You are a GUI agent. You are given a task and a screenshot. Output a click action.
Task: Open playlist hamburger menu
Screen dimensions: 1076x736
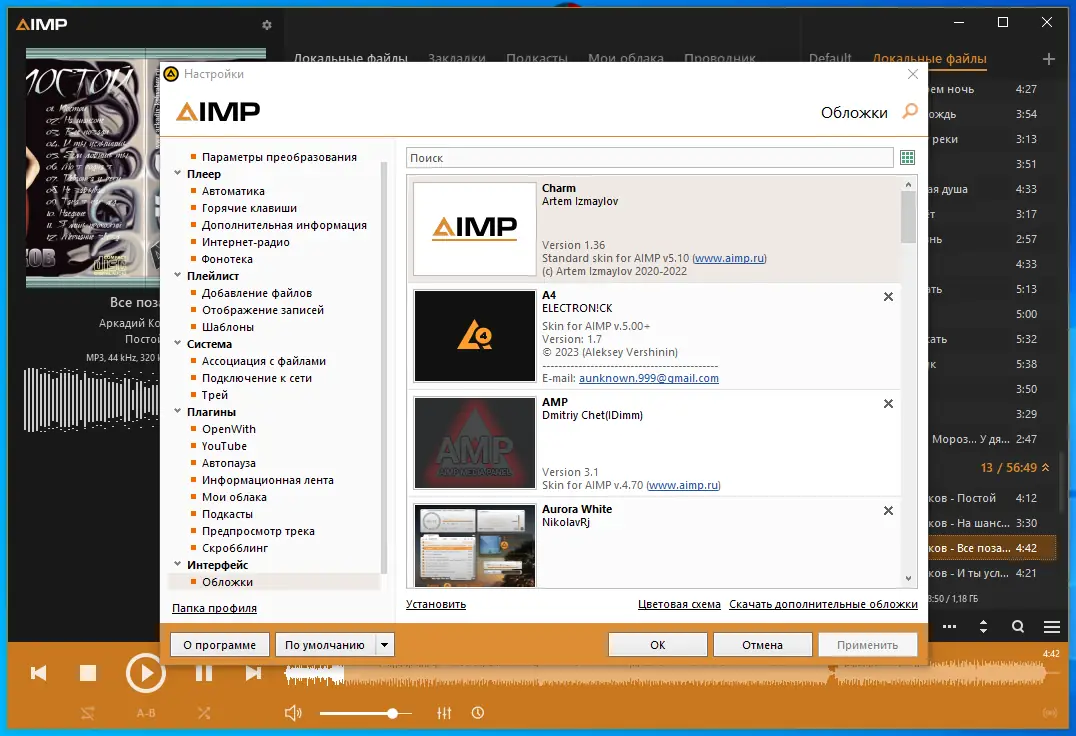pos(1051,626)
